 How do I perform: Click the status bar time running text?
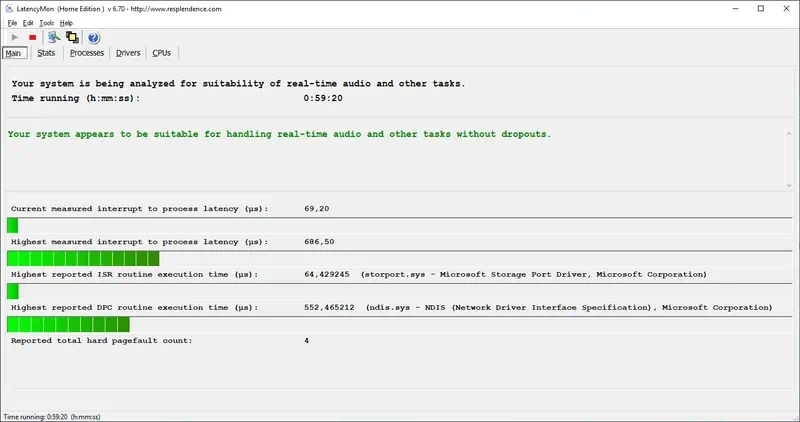tap(52, 417)
